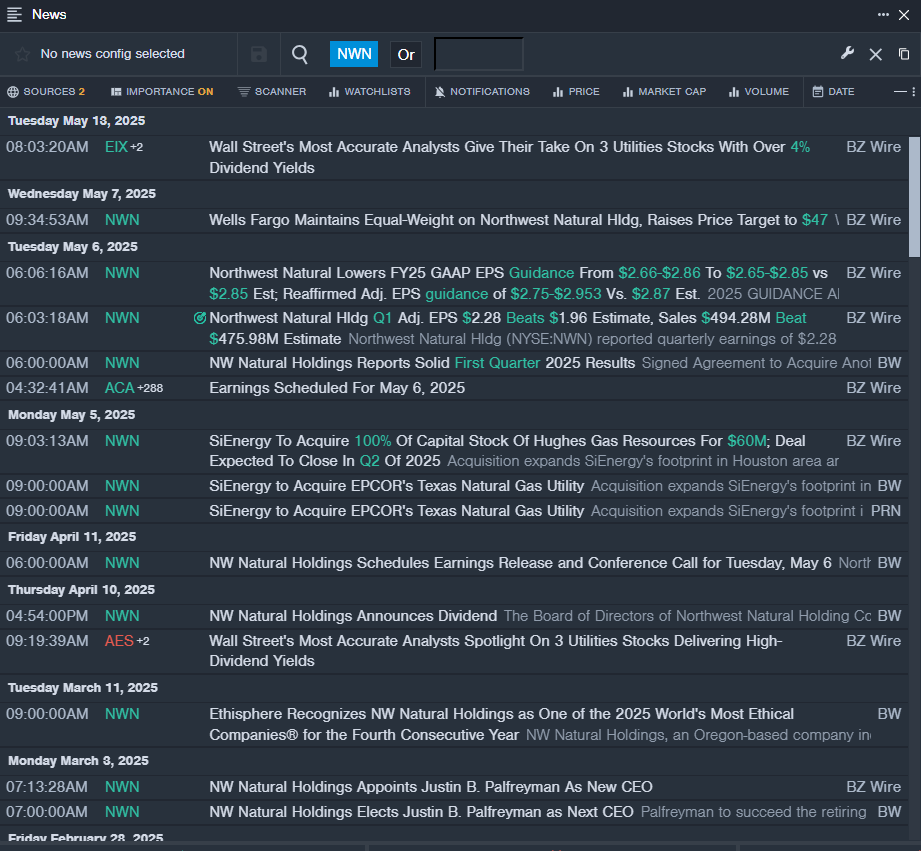Screen dimensions: 921x851
Task: Open NW Natural Holdings Reports Solid First Quarter
Action: tap(422, 363)
